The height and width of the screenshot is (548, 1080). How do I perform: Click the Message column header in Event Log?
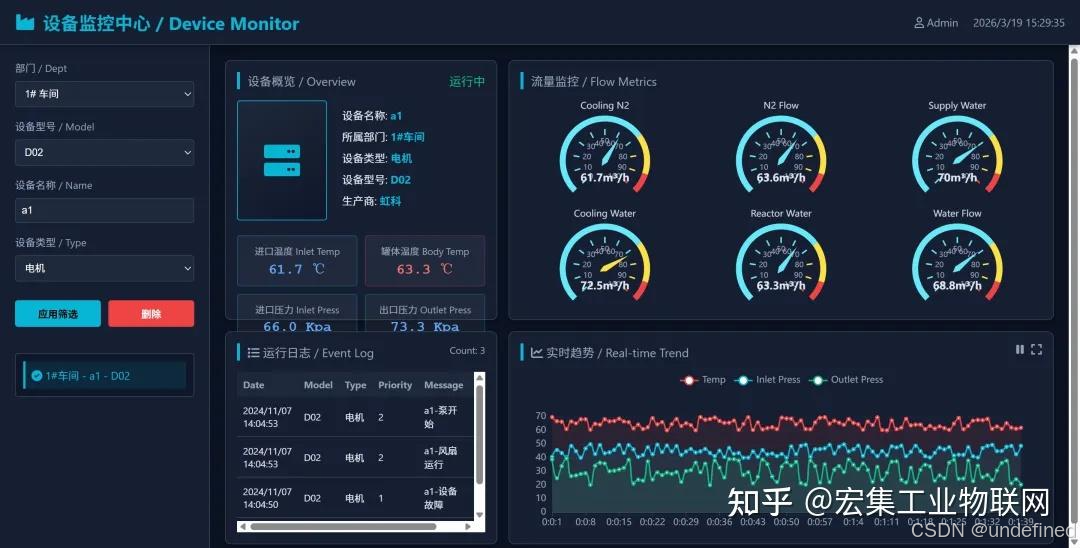[x=444, y=385]
